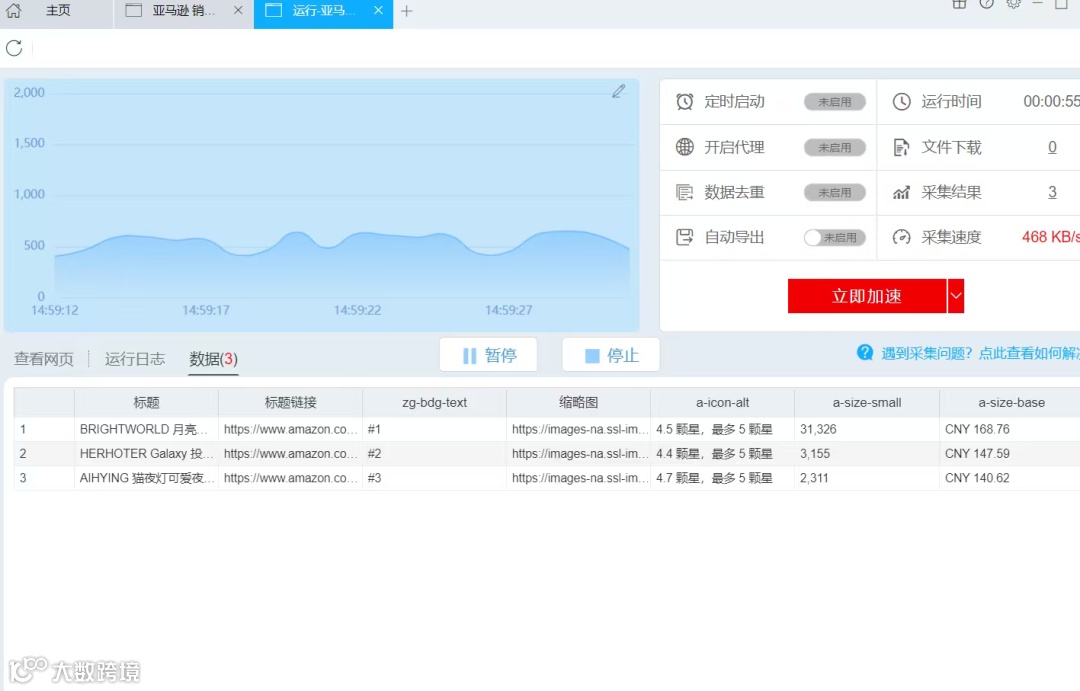Click the grid icon at top right
Viewport: 1080px width, 691px height.
(959, 3)
